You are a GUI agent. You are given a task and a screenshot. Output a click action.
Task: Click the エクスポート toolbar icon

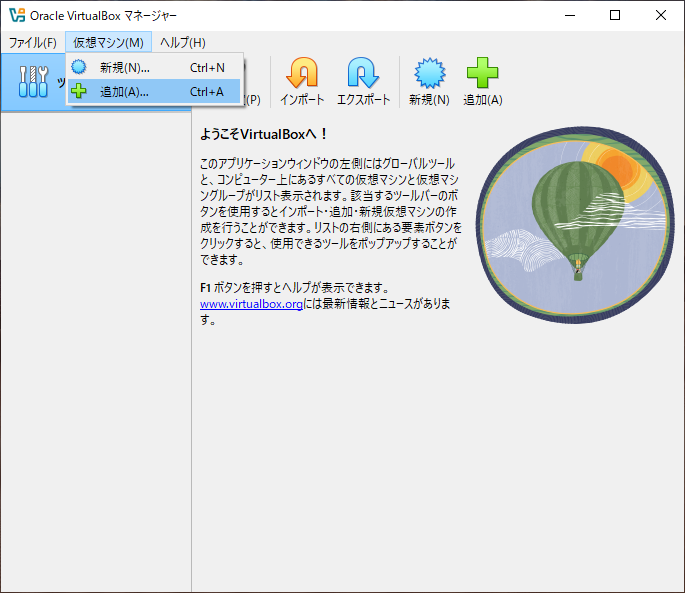tap(363, 82)
